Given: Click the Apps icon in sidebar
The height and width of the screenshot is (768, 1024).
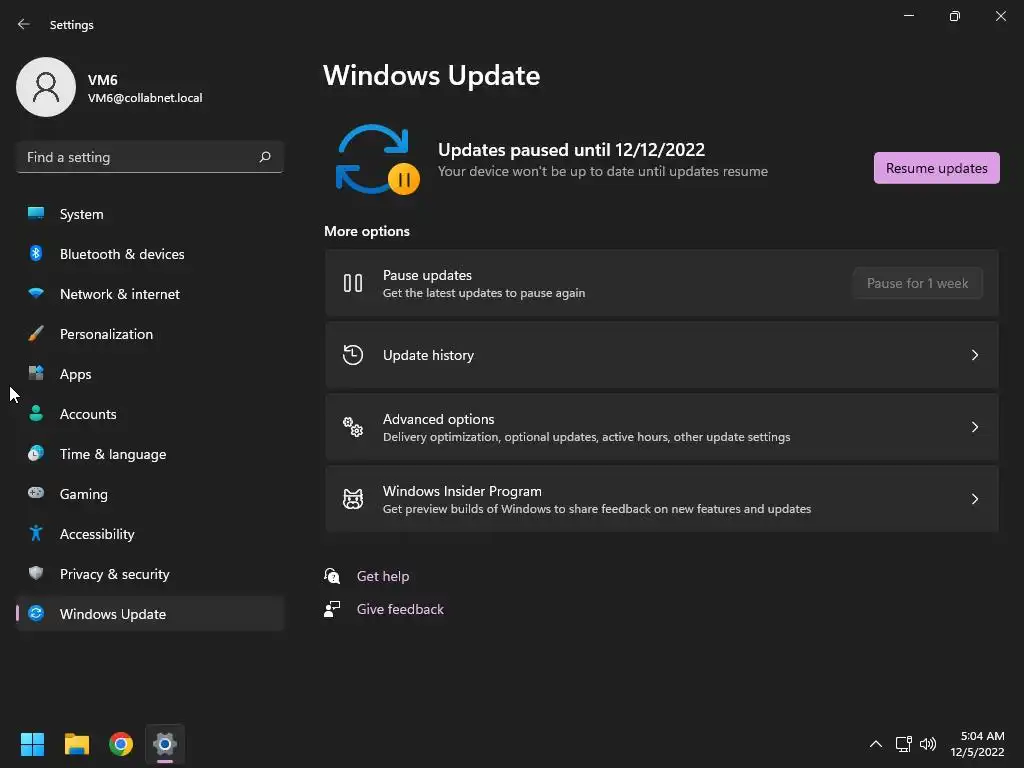Looking at the screenshot, I should 36,374.
